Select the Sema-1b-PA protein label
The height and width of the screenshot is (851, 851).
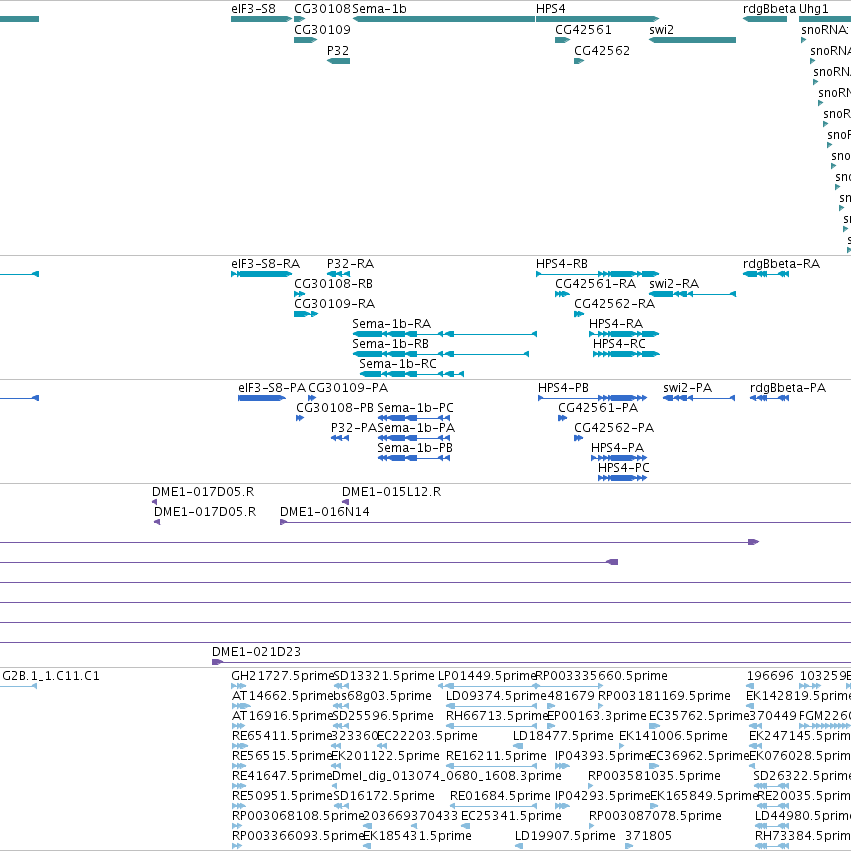(x=416, y=428)
